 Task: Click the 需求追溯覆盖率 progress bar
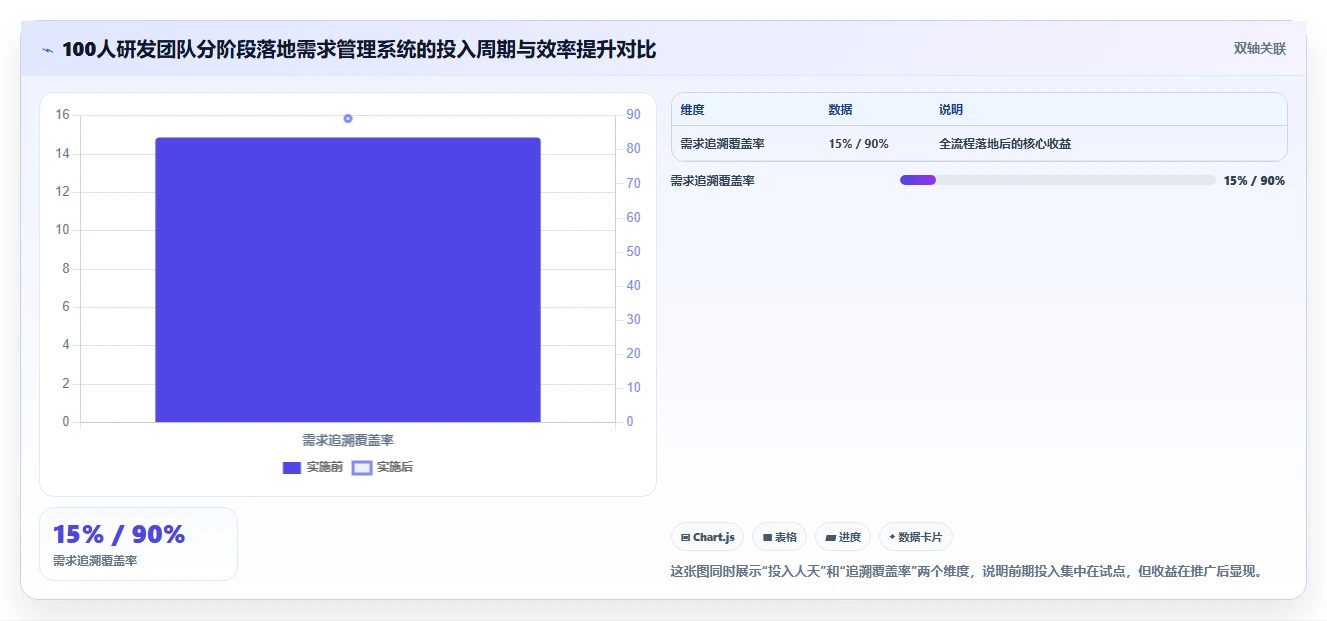[x=1058, y=180]
